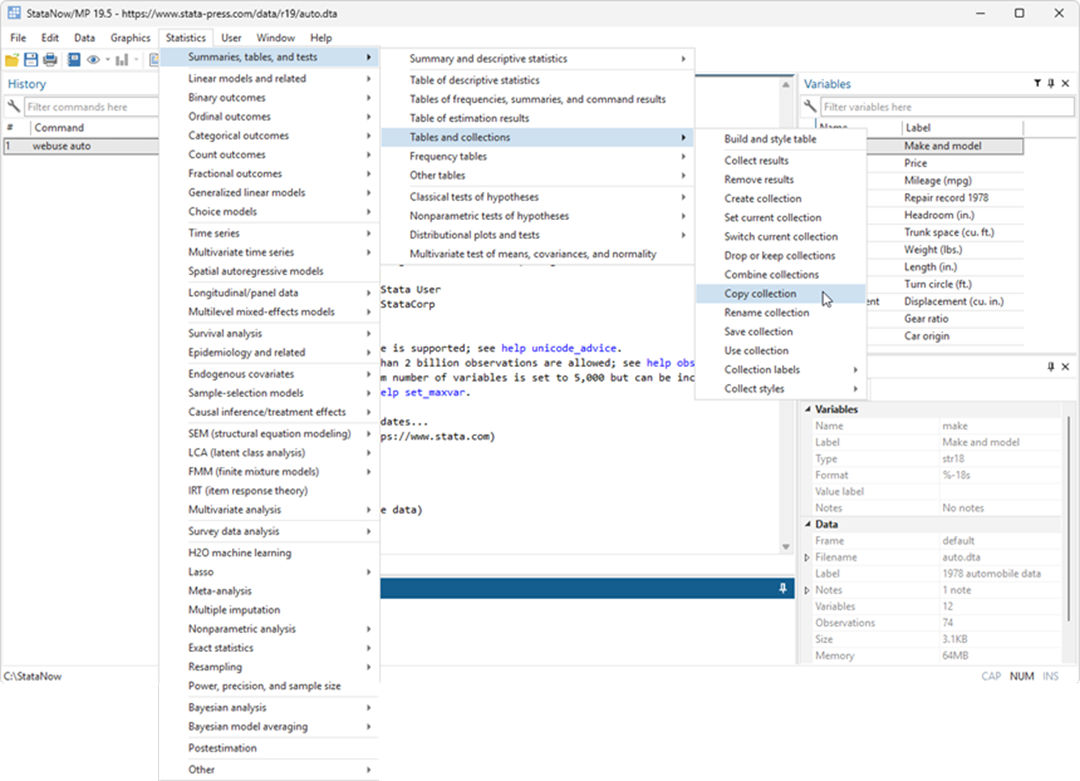The width and height of the screenshot is (1080, 781).
Task: Expand the Notes row under Data
Action: tap(807, 590)
